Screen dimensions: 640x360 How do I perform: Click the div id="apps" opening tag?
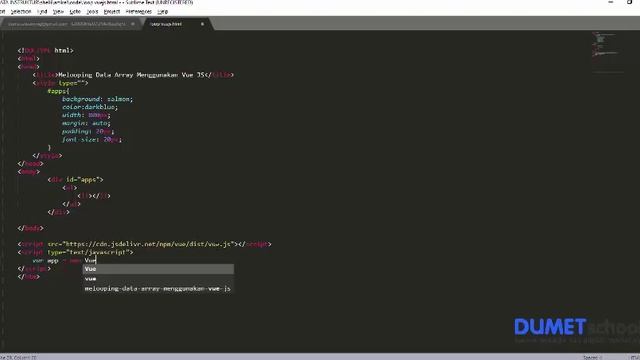click(75, 180)
